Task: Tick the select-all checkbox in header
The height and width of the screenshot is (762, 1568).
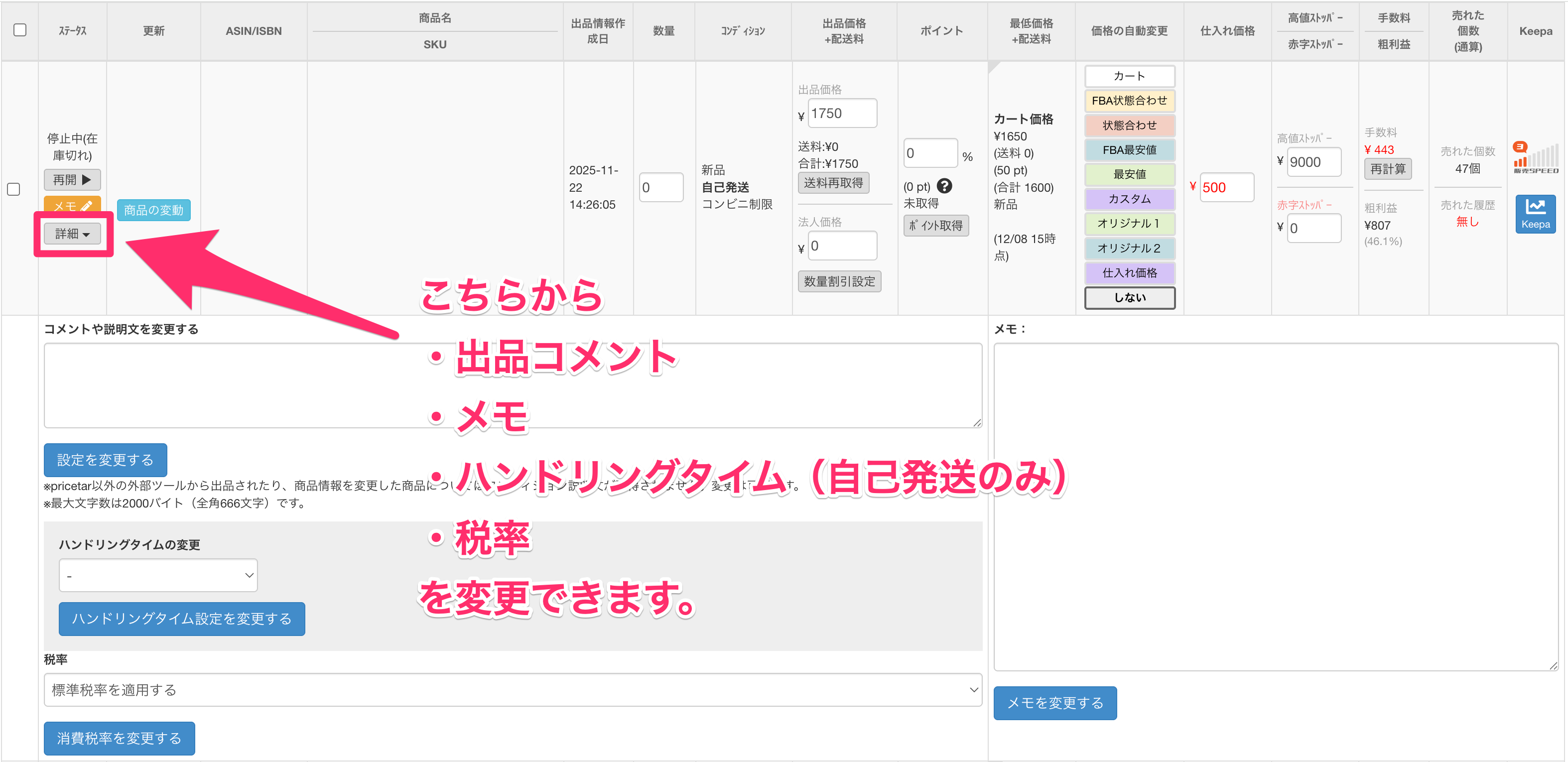Action: tap(20, 30)
